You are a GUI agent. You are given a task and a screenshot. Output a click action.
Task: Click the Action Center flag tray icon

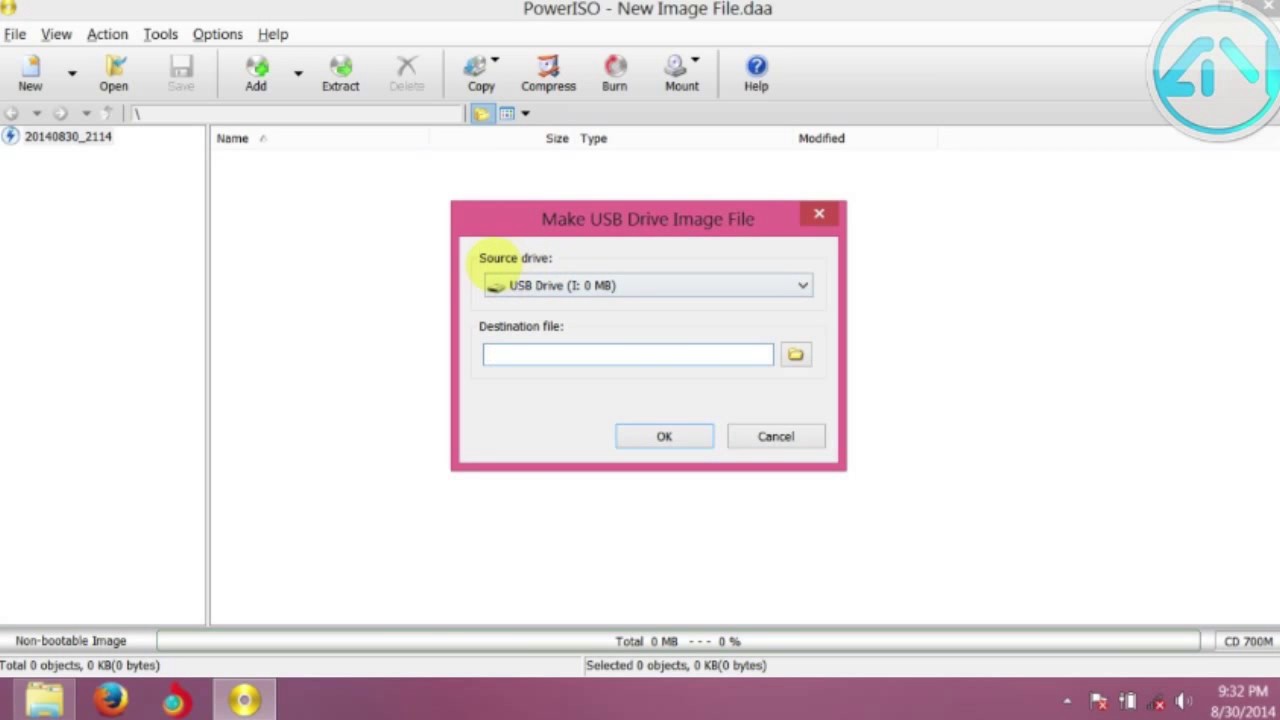click(x=1099, y=702)
